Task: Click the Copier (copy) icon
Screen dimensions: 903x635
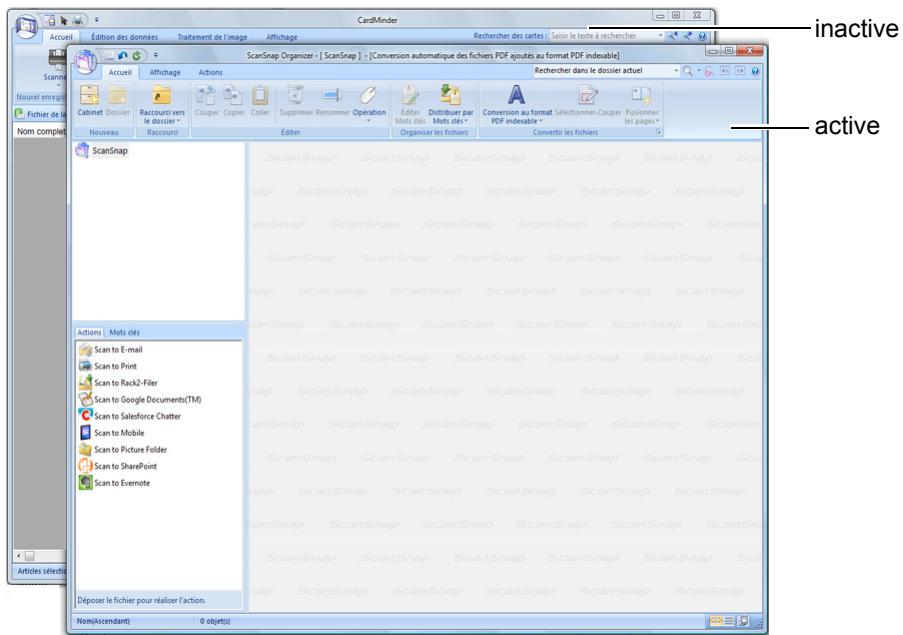Action: (233, 95)
